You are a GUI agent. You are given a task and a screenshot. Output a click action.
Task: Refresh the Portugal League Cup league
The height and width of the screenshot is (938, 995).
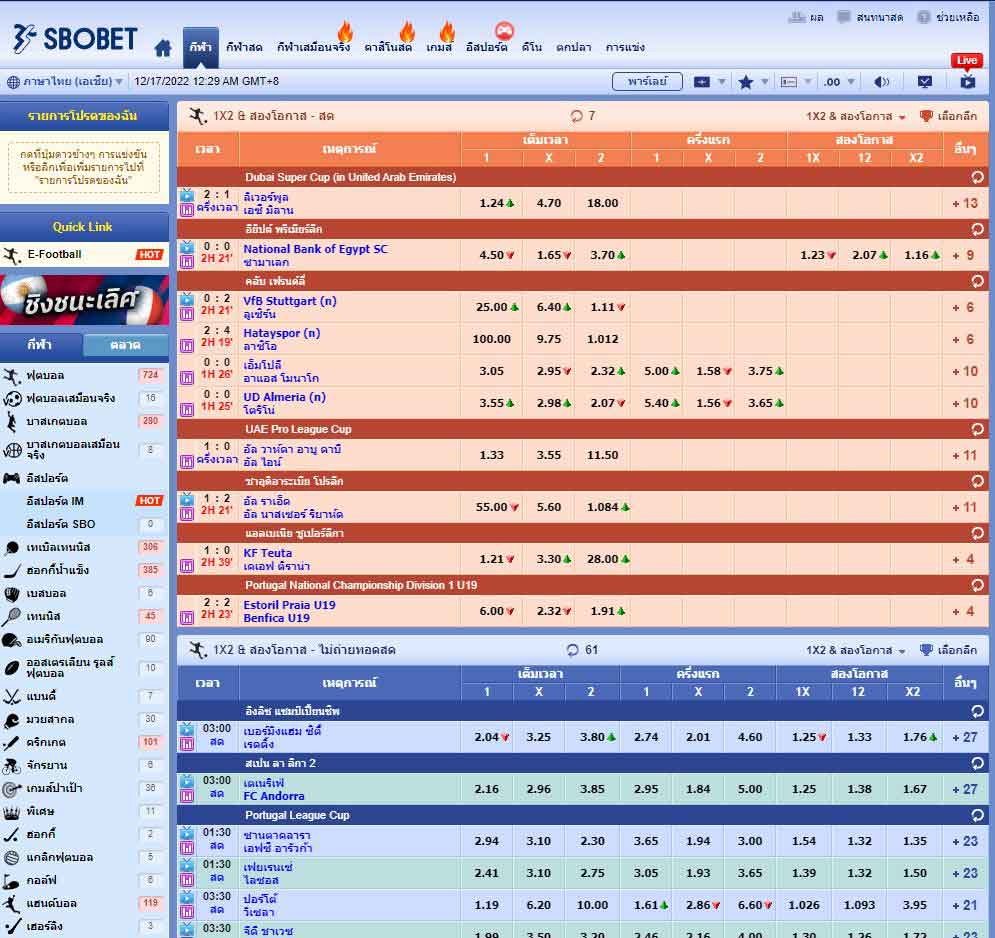click(x=977, y=815)
